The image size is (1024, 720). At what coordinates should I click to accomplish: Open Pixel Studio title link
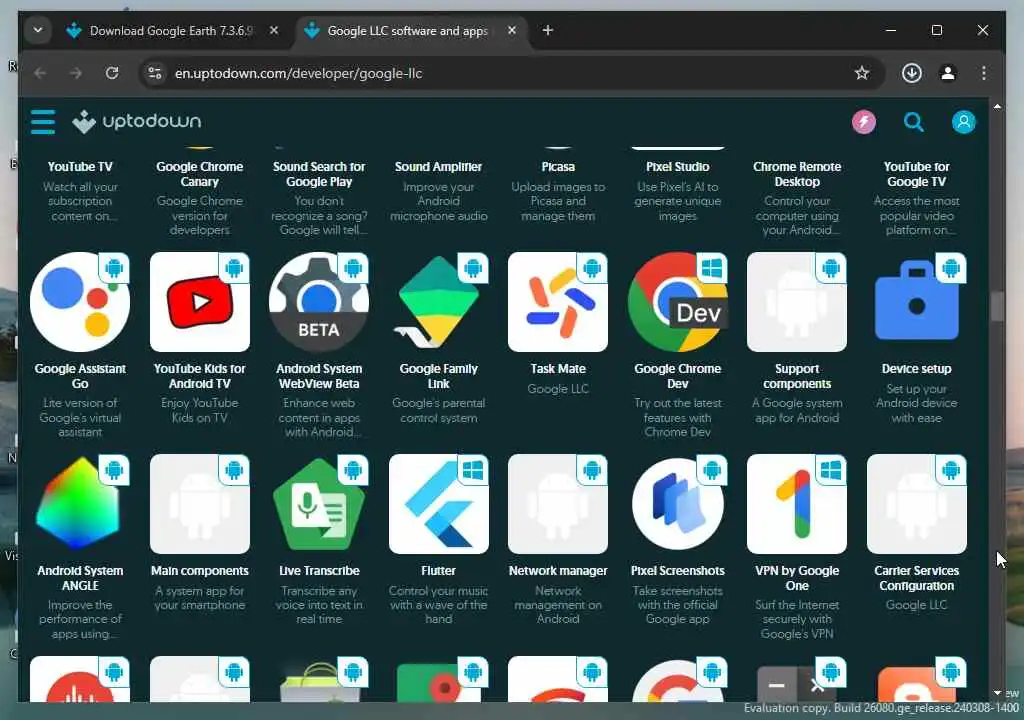click(x=677, y=167)
